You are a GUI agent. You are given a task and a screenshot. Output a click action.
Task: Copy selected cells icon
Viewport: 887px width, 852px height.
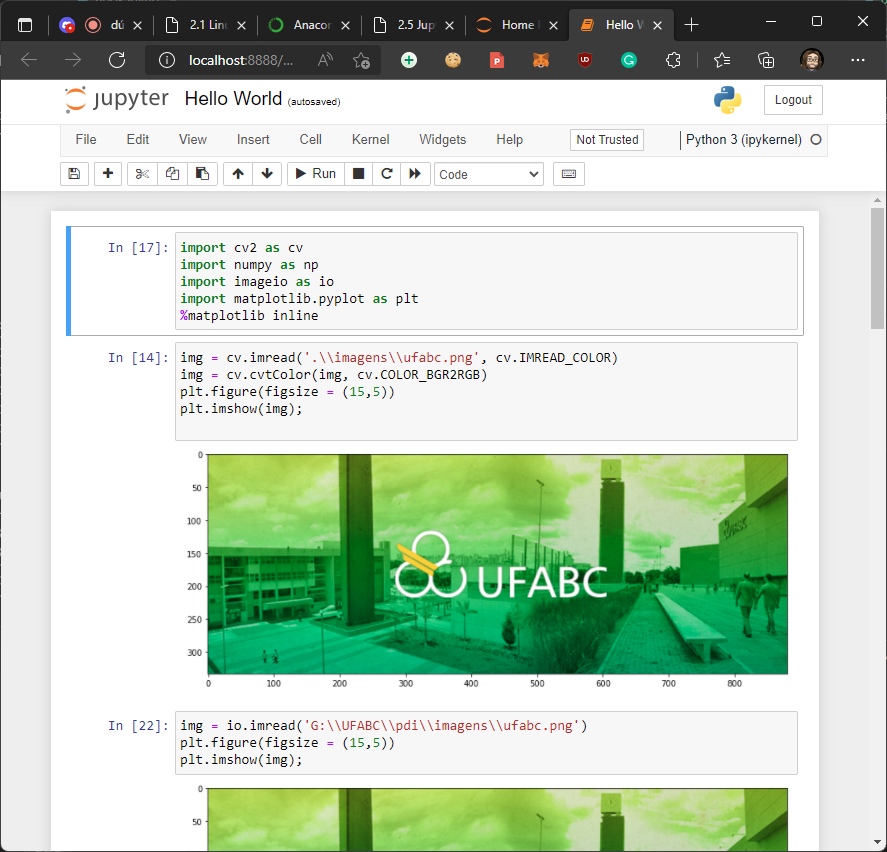172,174
